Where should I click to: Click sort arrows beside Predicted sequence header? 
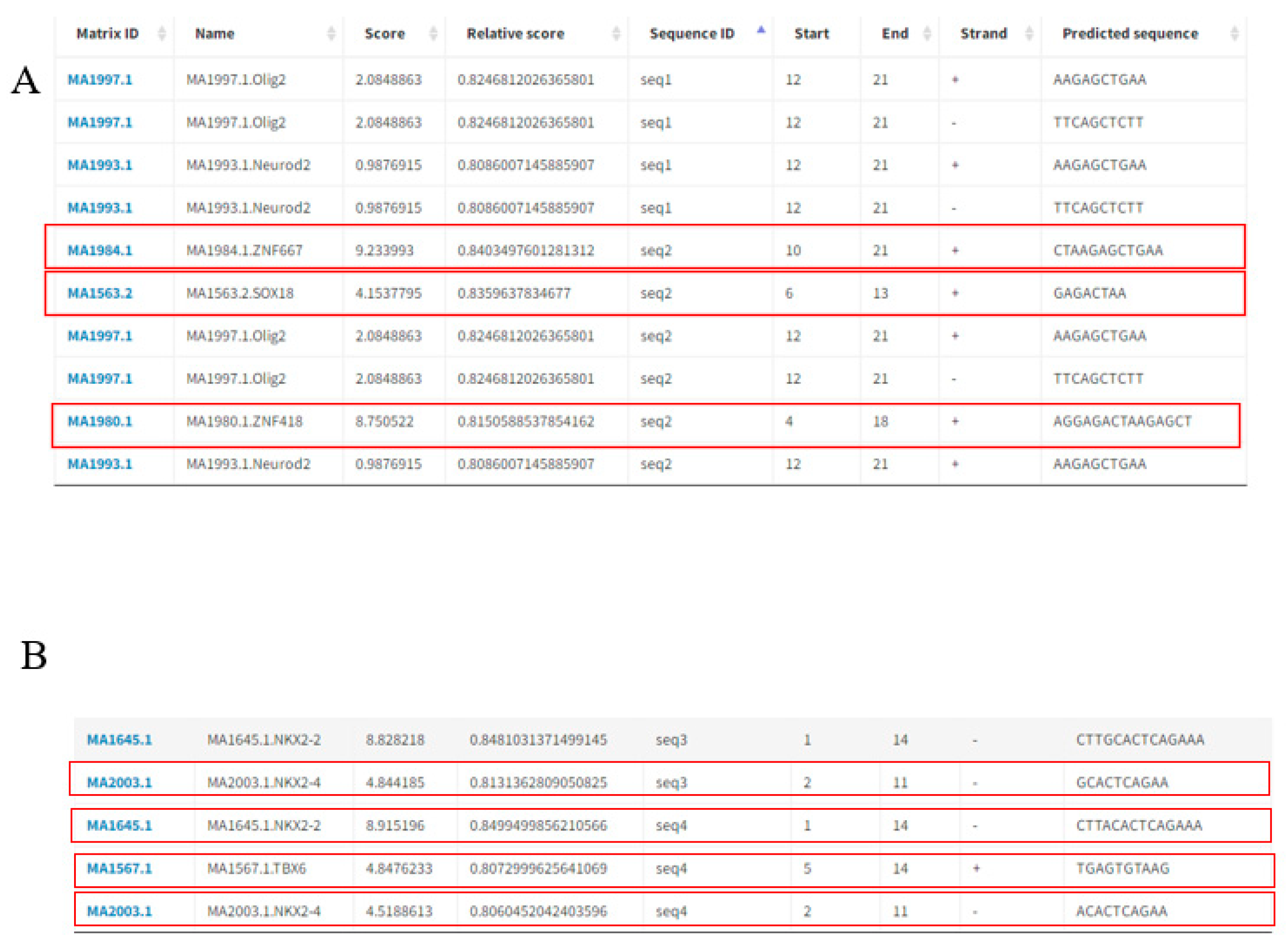click(1234, 34)
